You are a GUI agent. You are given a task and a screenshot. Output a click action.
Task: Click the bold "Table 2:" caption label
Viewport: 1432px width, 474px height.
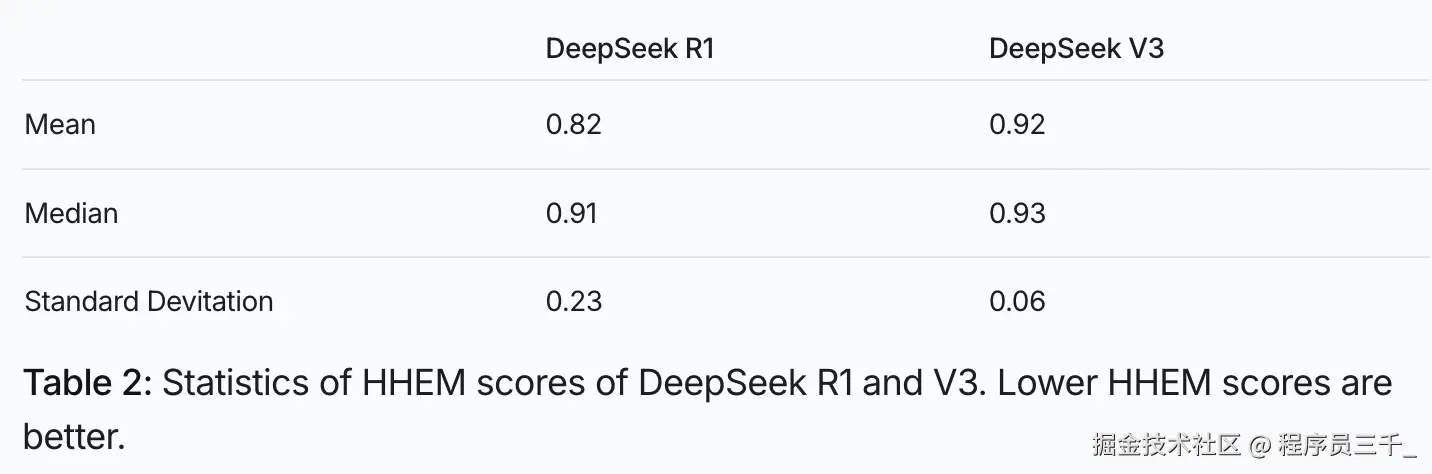tap(86, 383)
